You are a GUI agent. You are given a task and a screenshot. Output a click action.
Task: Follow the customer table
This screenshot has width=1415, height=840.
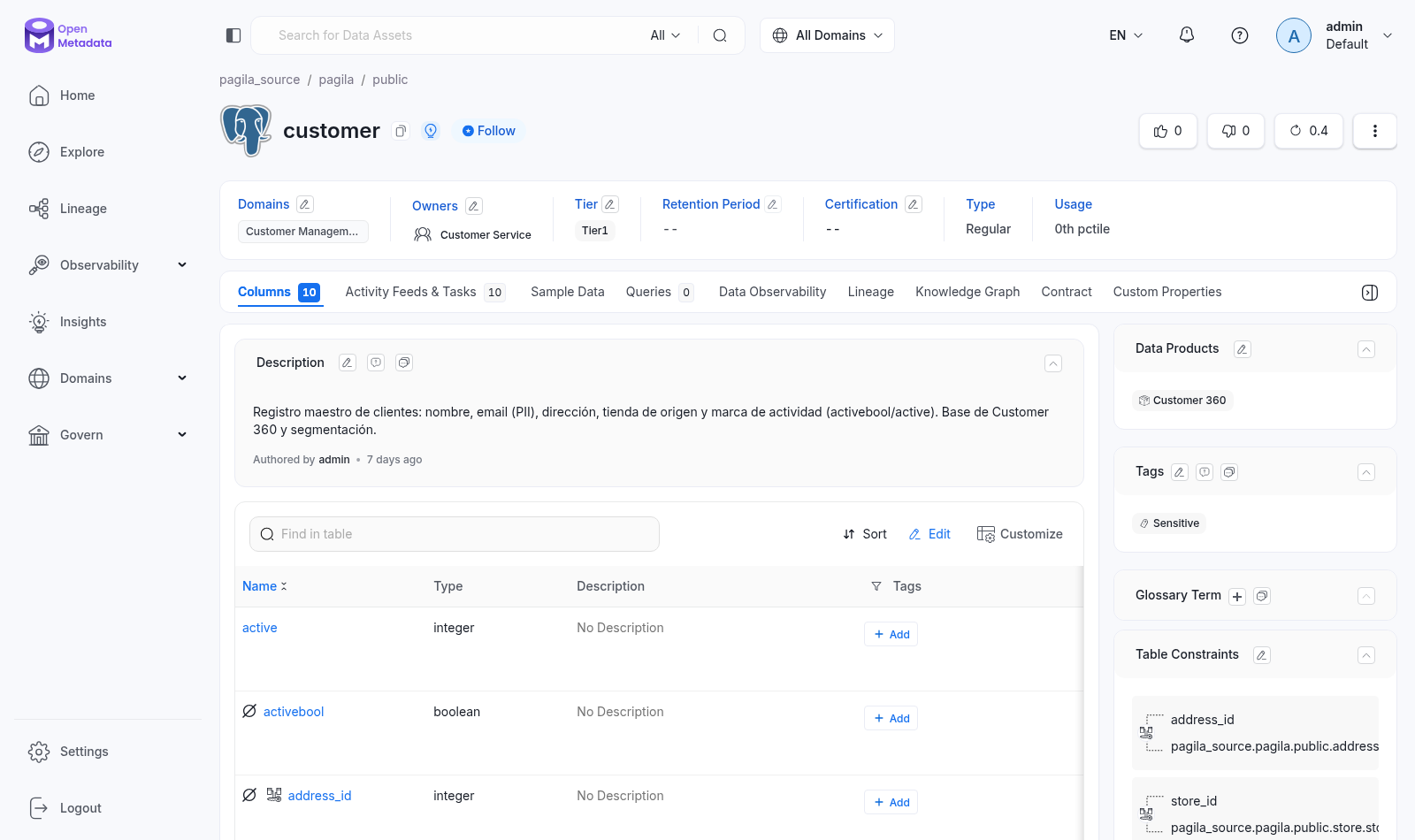pos(489,131)
